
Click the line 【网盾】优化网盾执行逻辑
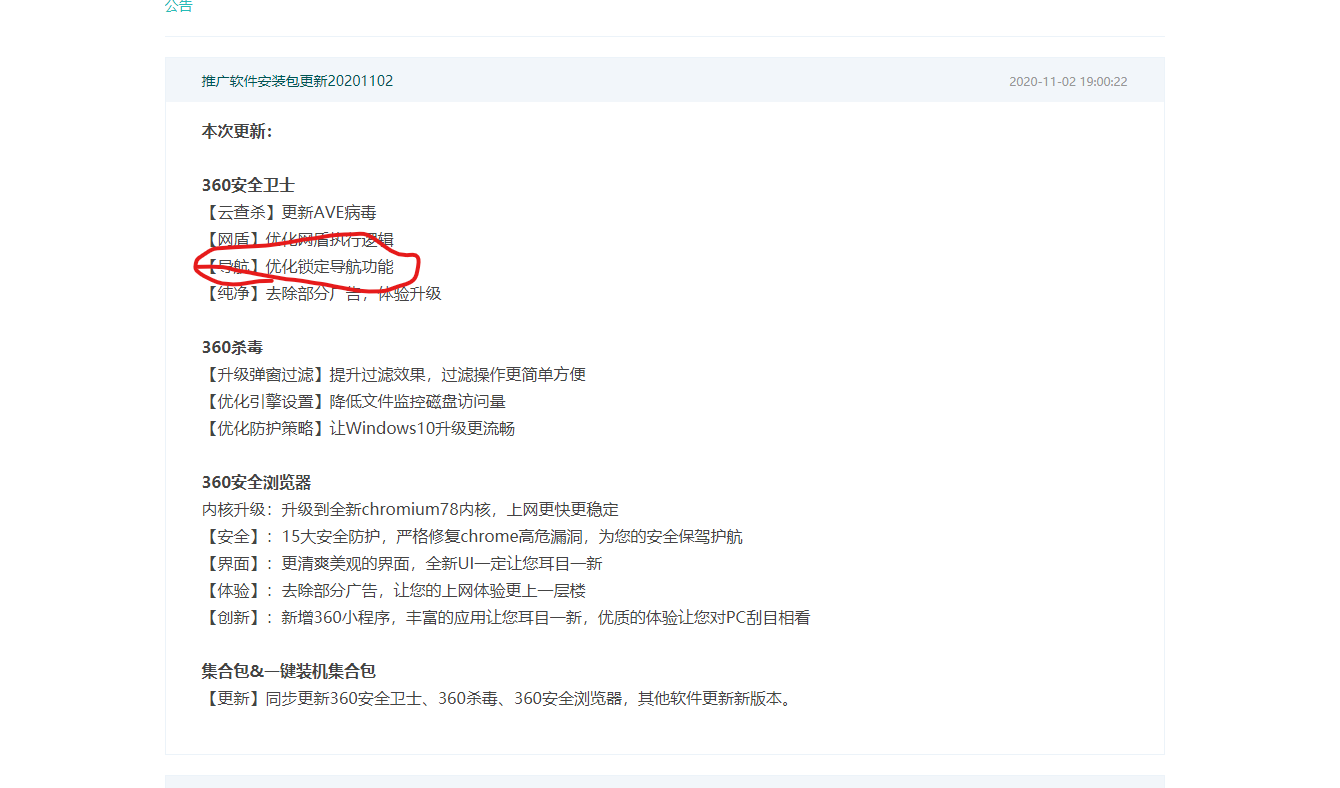pos(297,240)
